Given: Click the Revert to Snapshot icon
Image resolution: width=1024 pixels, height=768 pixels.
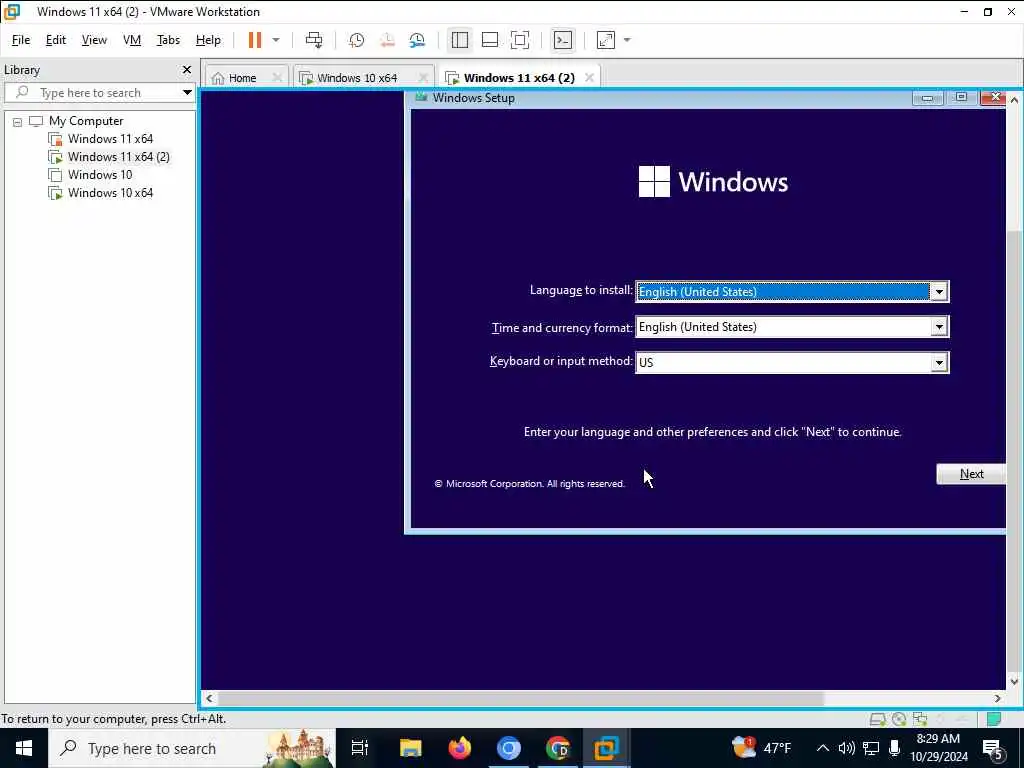Looking at the screenshot, I should pyautogui.click(x=387, y=40).
